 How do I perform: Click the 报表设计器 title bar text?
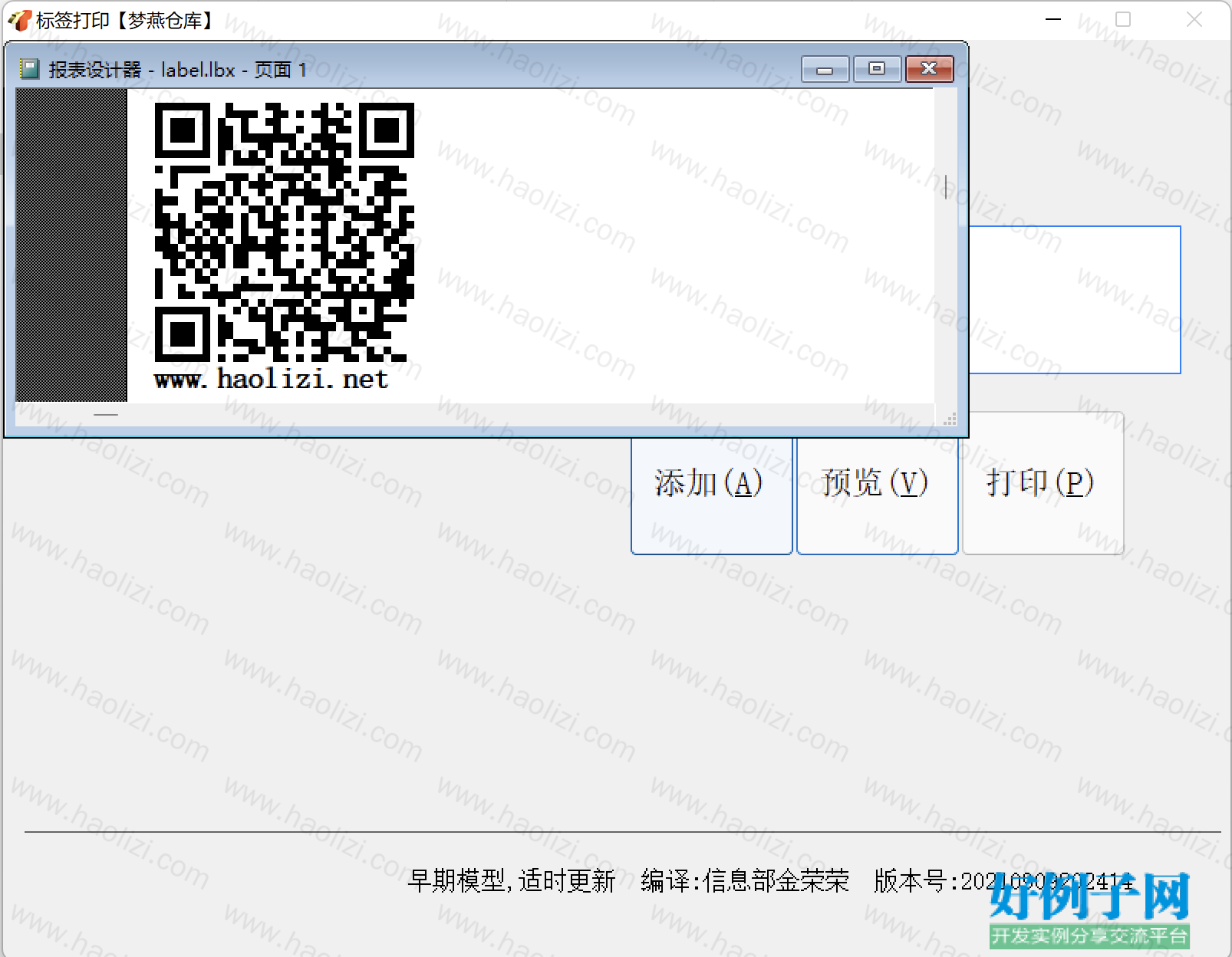click(x=177, y=70)
